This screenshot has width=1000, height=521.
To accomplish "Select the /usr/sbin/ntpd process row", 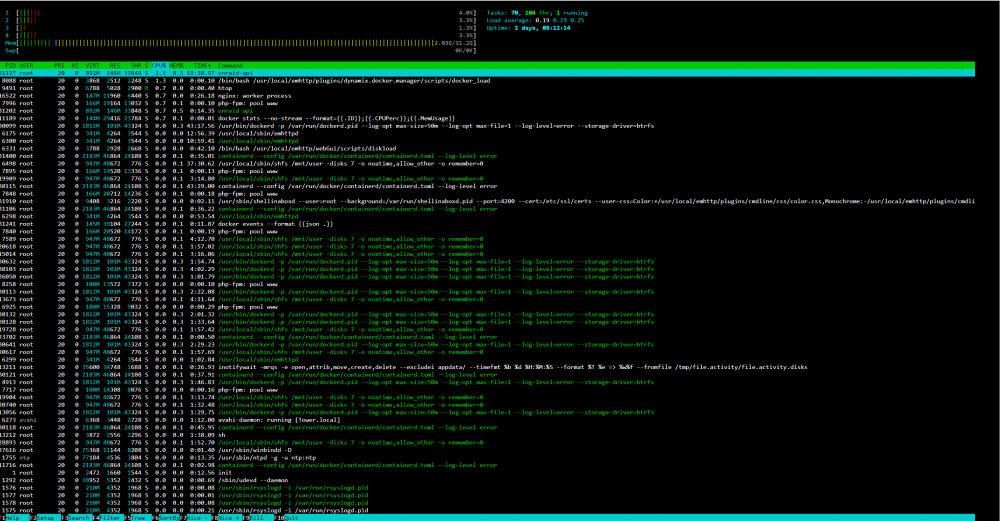I will pos(487,458).
